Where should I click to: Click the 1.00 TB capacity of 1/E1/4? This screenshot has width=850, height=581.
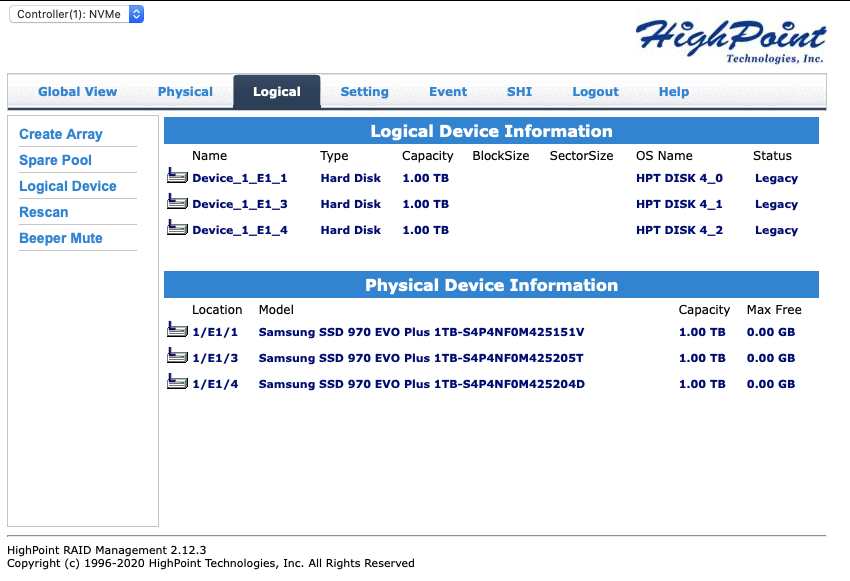702,384
